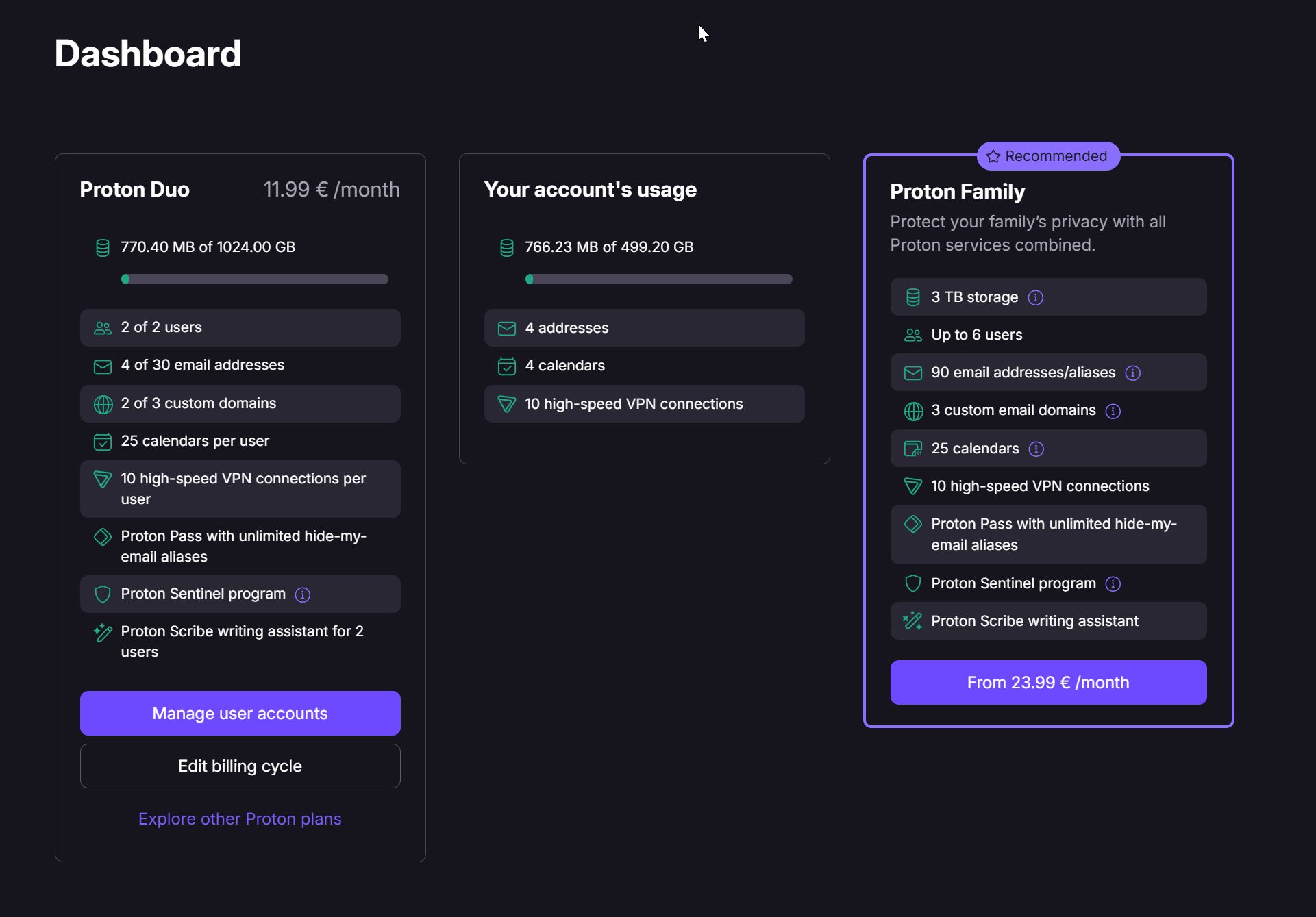Viewport: 1316px width, 917px height.
Task: Click Up to 6 users text
Action: click(977, 335)
